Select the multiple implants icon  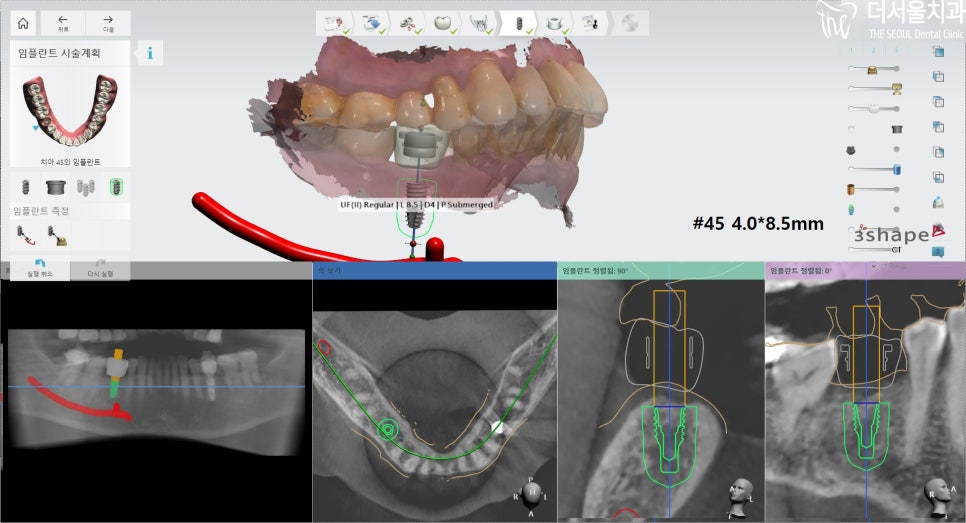click(86, 187)
